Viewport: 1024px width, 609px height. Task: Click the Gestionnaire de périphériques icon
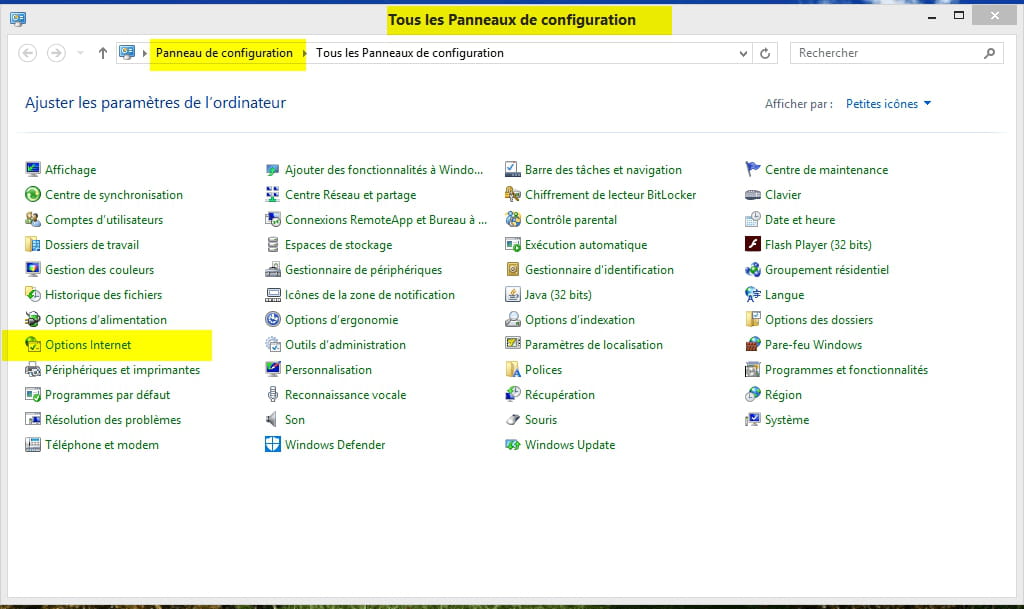pyautogui.click(x=272, y=270)
